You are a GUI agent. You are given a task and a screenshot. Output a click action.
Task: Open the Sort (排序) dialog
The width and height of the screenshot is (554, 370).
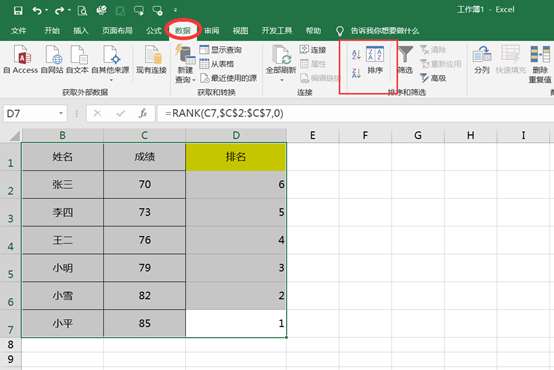(375, 60)
